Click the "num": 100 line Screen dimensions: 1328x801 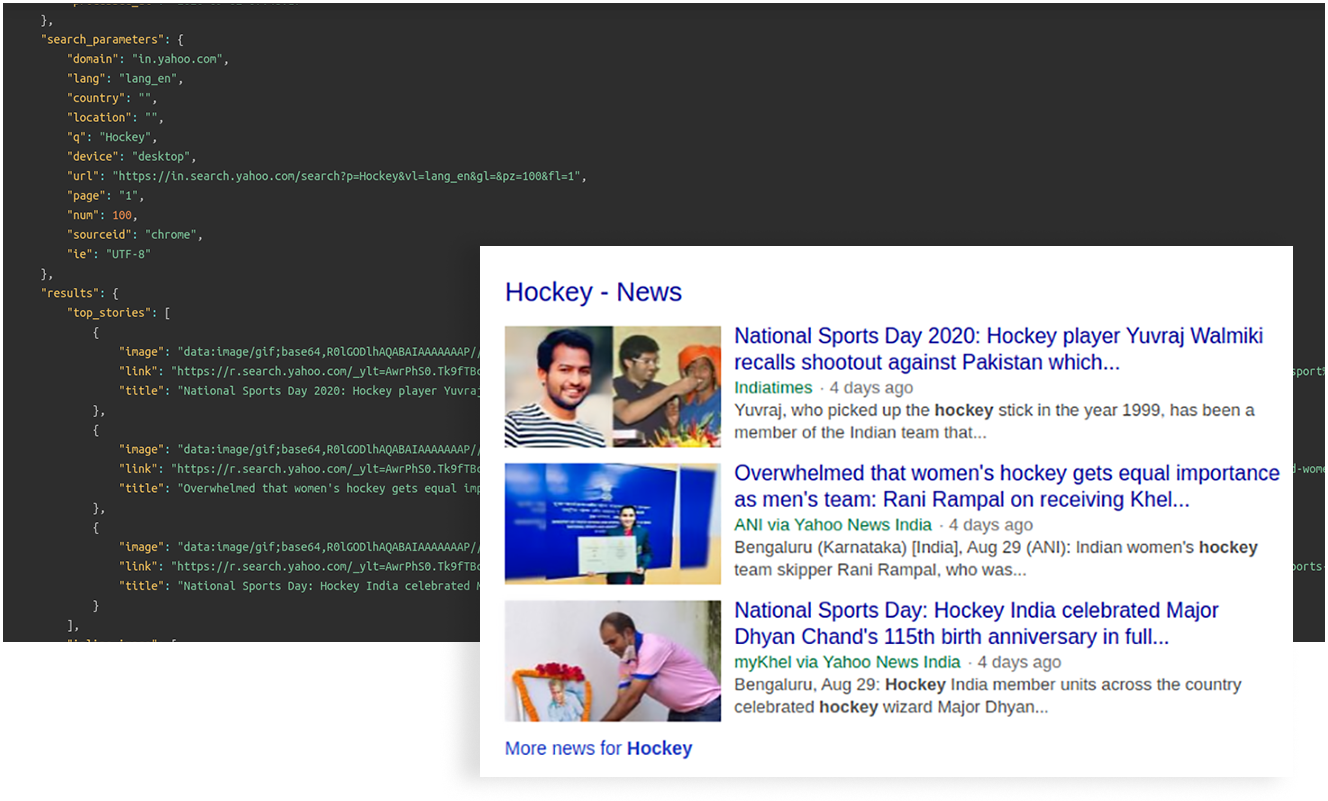[102, 215]
